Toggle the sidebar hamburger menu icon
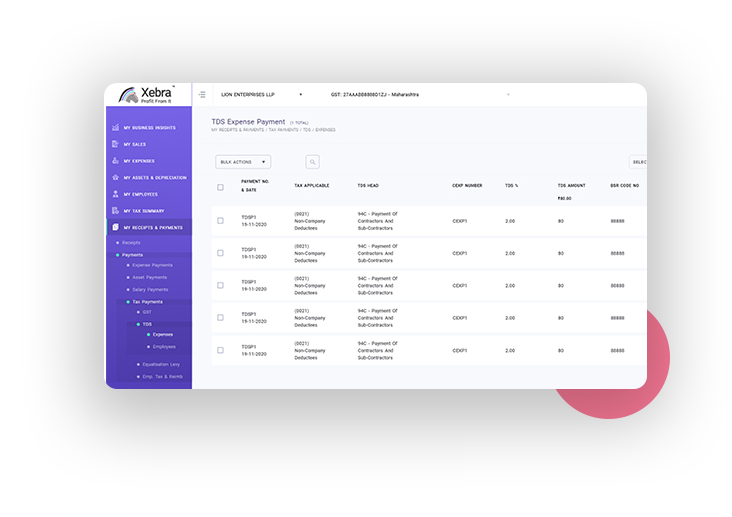The width and height of the screenshot is (732, 517). click(x=202, y=95)
